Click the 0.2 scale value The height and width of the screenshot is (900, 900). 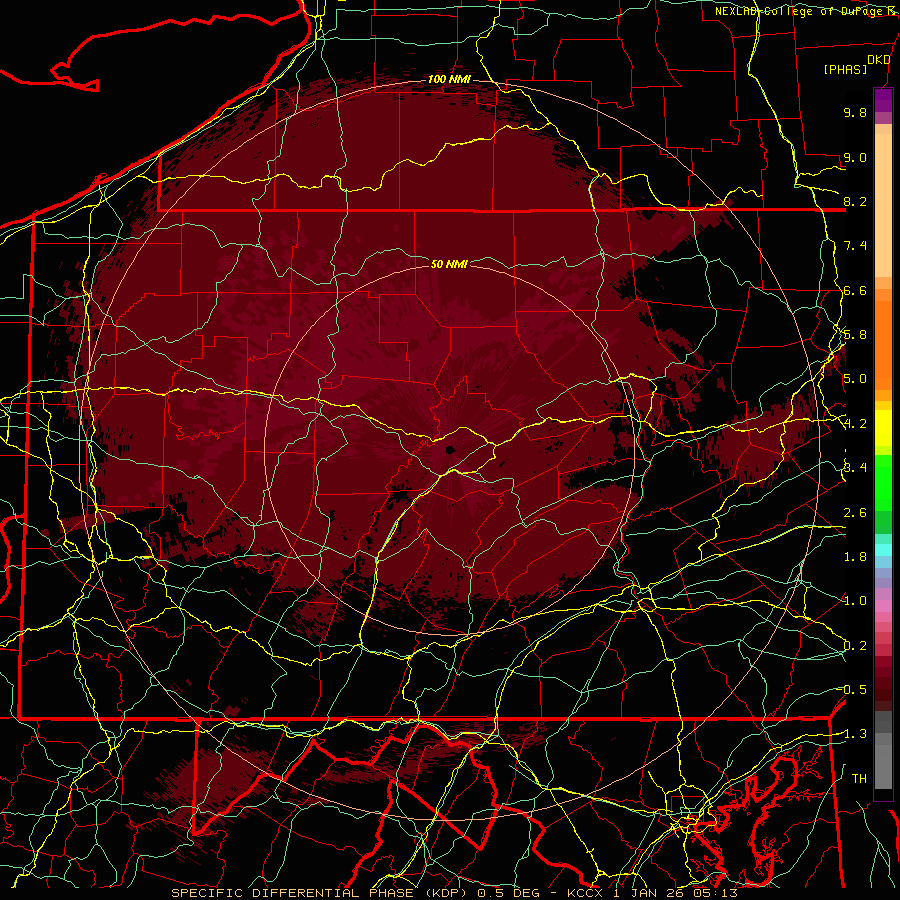coord(855,646)
